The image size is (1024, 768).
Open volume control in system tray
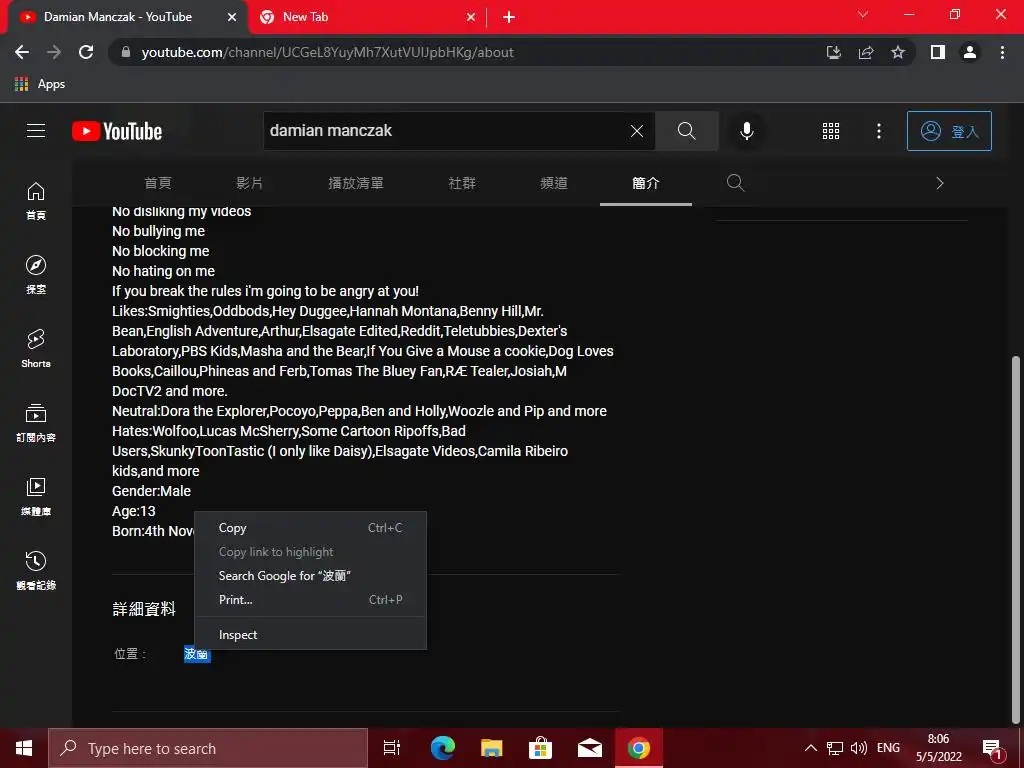click(859, 748)
